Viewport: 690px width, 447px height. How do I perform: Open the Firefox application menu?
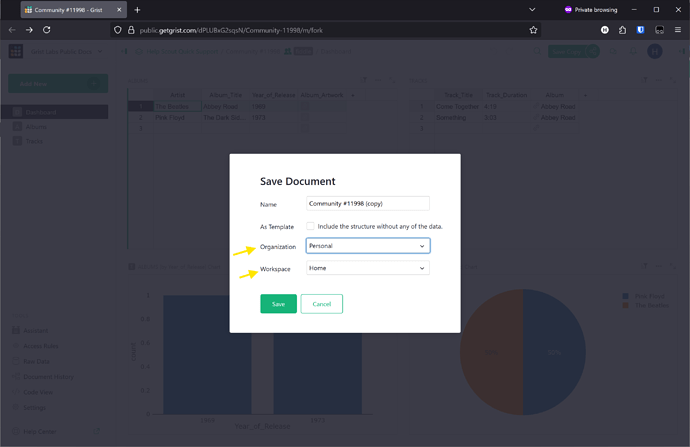(678, 30)
